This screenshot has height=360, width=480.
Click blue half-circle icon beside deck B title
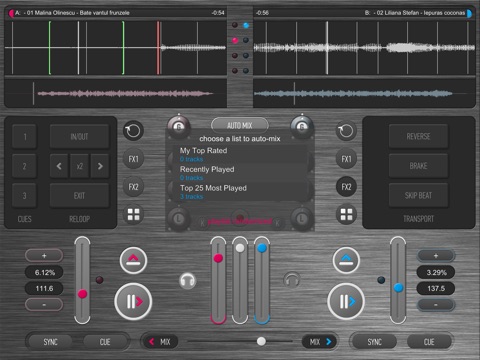(x=469, y=13)
